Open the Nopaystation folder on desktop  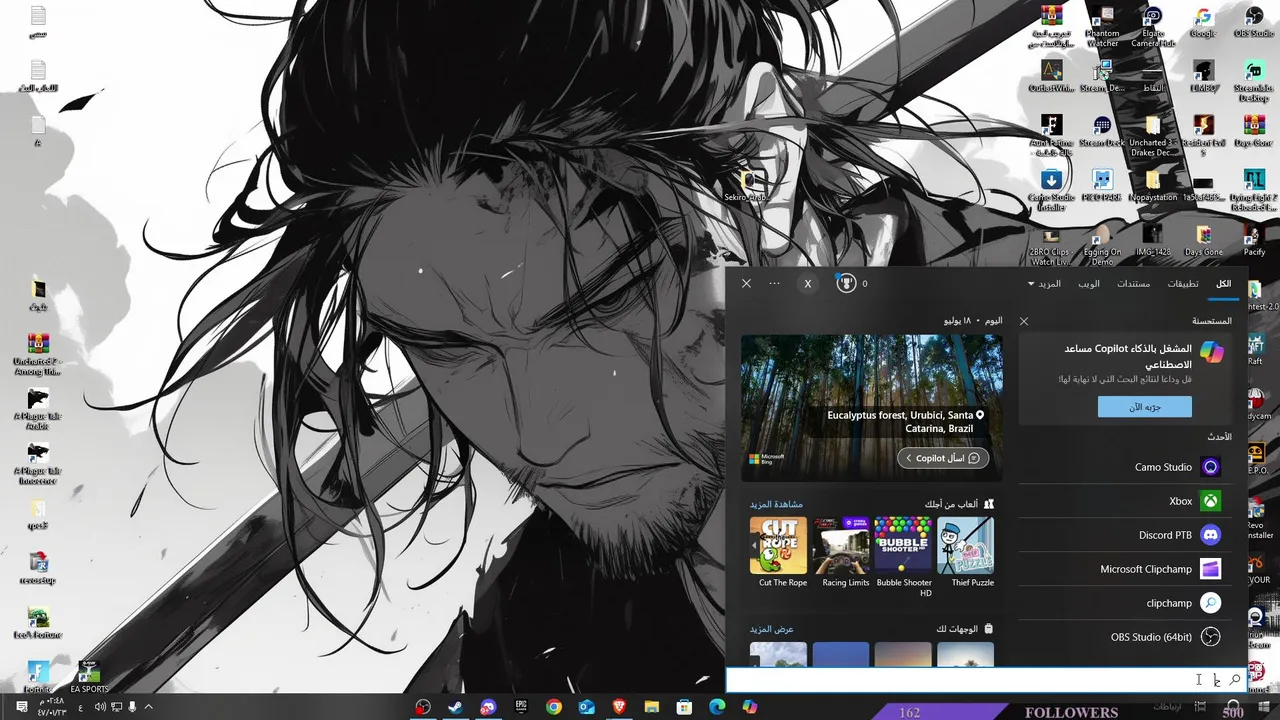(x=1153, y=185)
